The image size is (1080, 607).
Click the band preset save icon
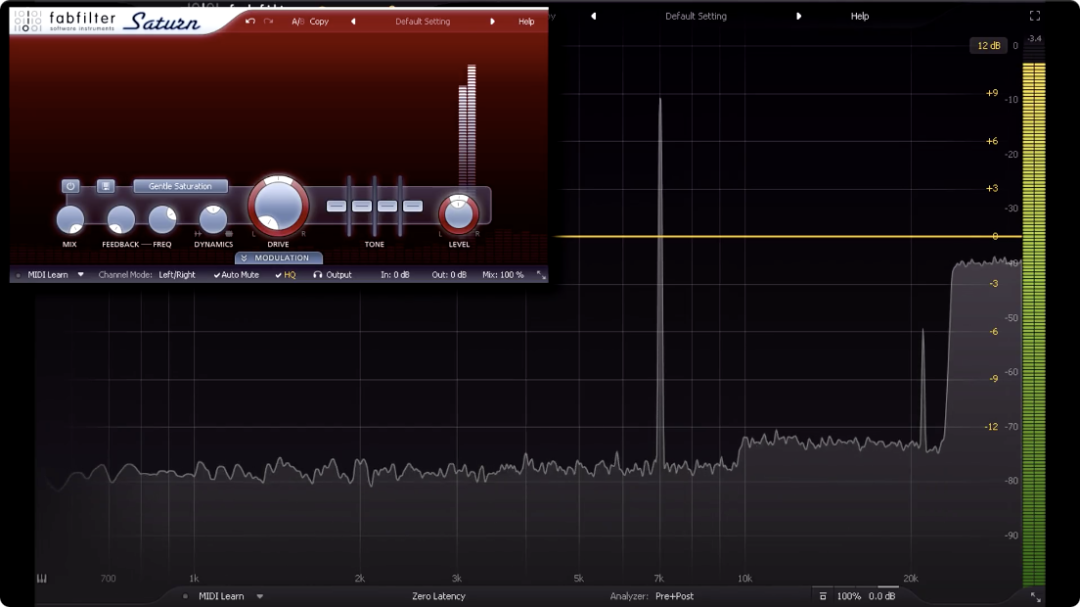point(105,186)
